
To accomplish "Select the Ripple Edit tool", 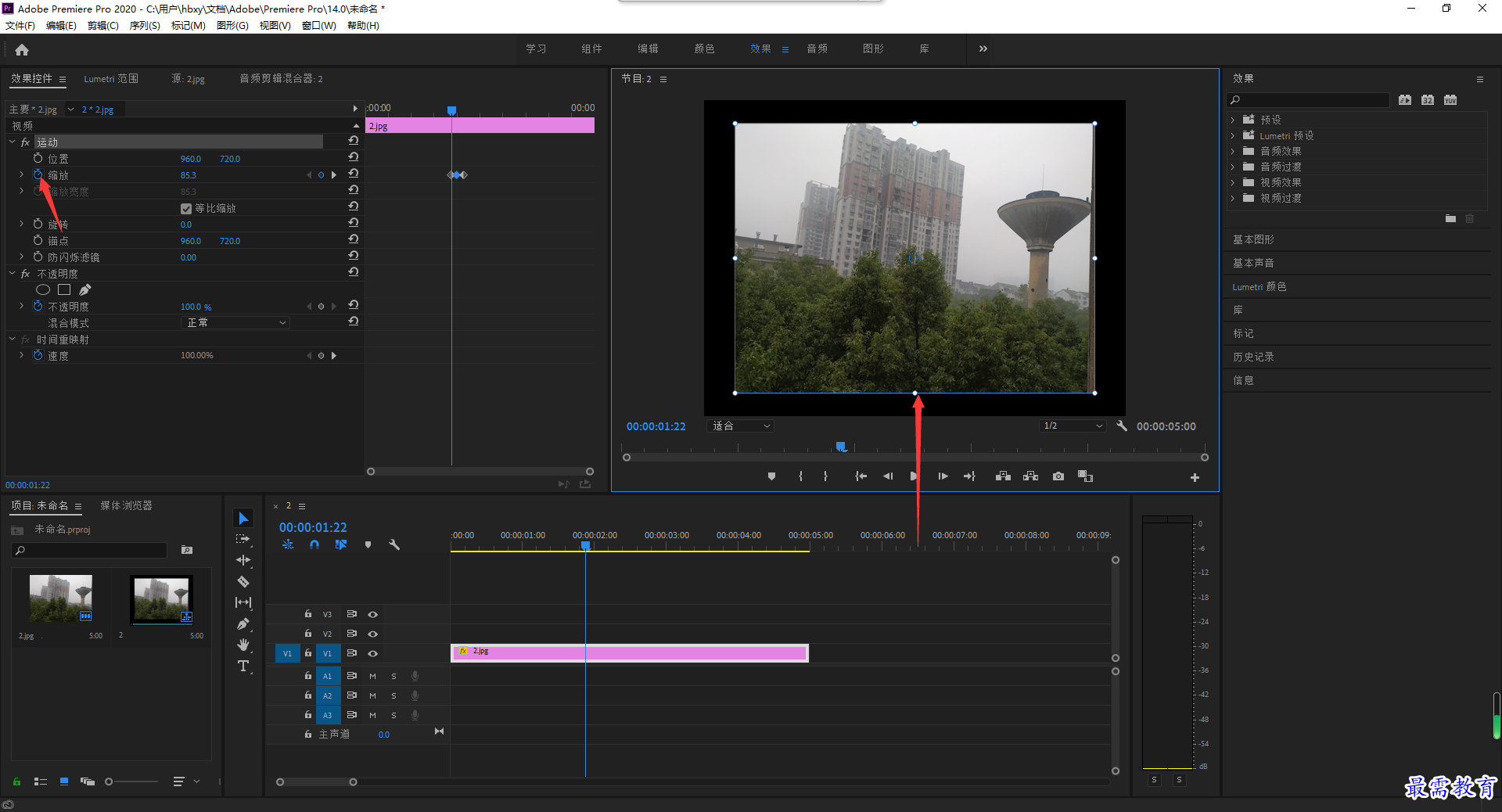I will [243, 560].
